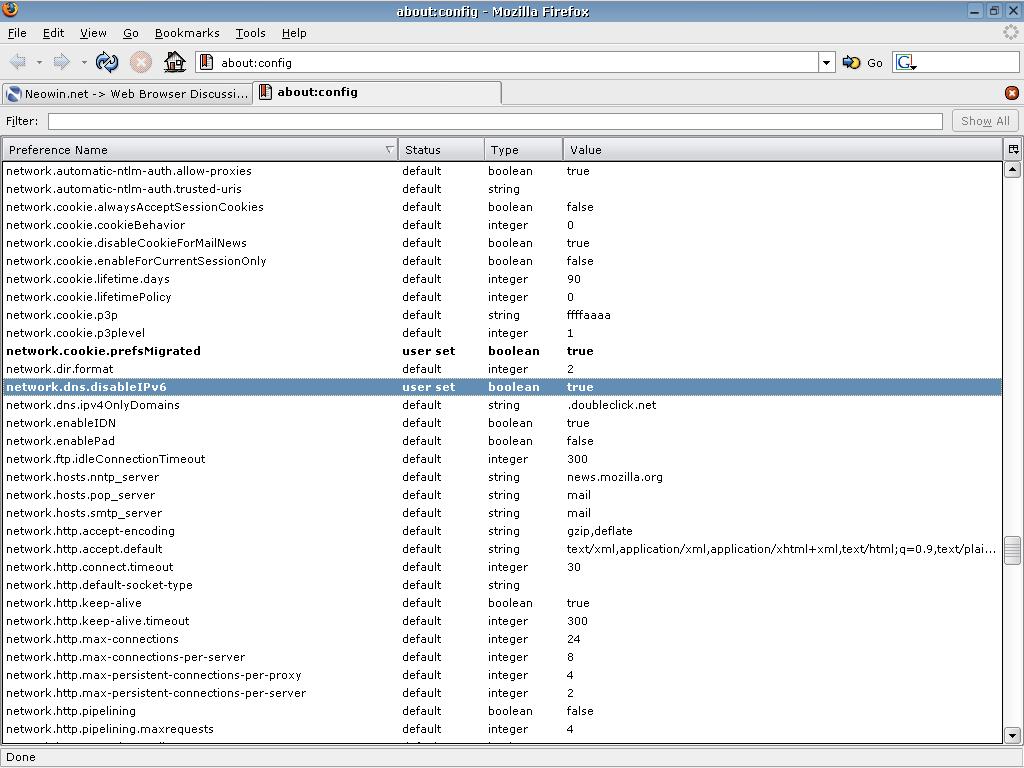
Task: Click the Show All button
Action: 985,121
